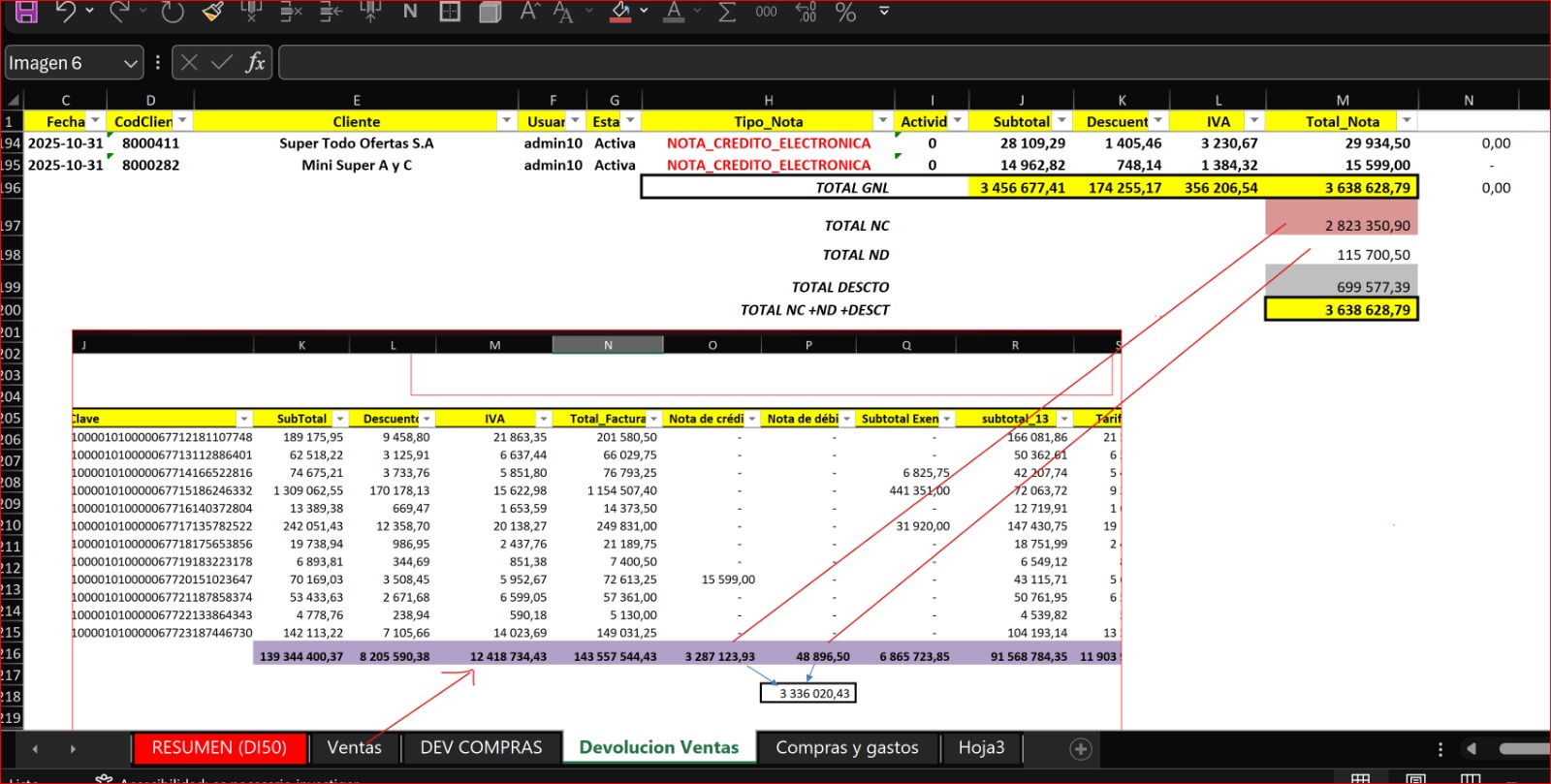Open the Total_Nota column filter

click(1406, 121)
